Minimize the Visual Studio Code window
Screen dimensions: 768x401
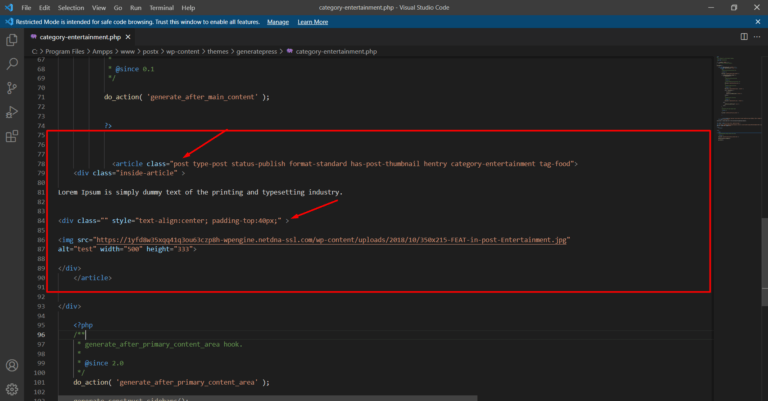coord(711,7)
